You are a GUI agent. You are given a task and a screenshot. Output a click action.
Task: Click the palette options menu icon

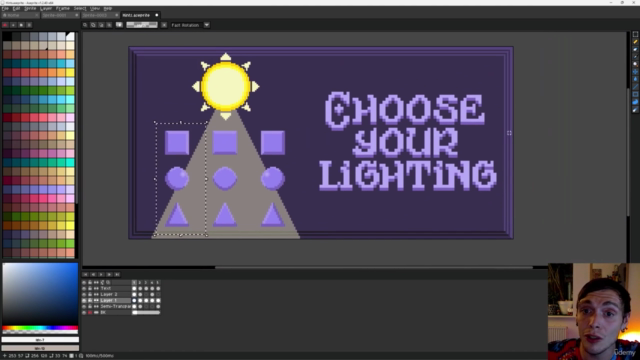pyautogui.click(x=29, y=25)
